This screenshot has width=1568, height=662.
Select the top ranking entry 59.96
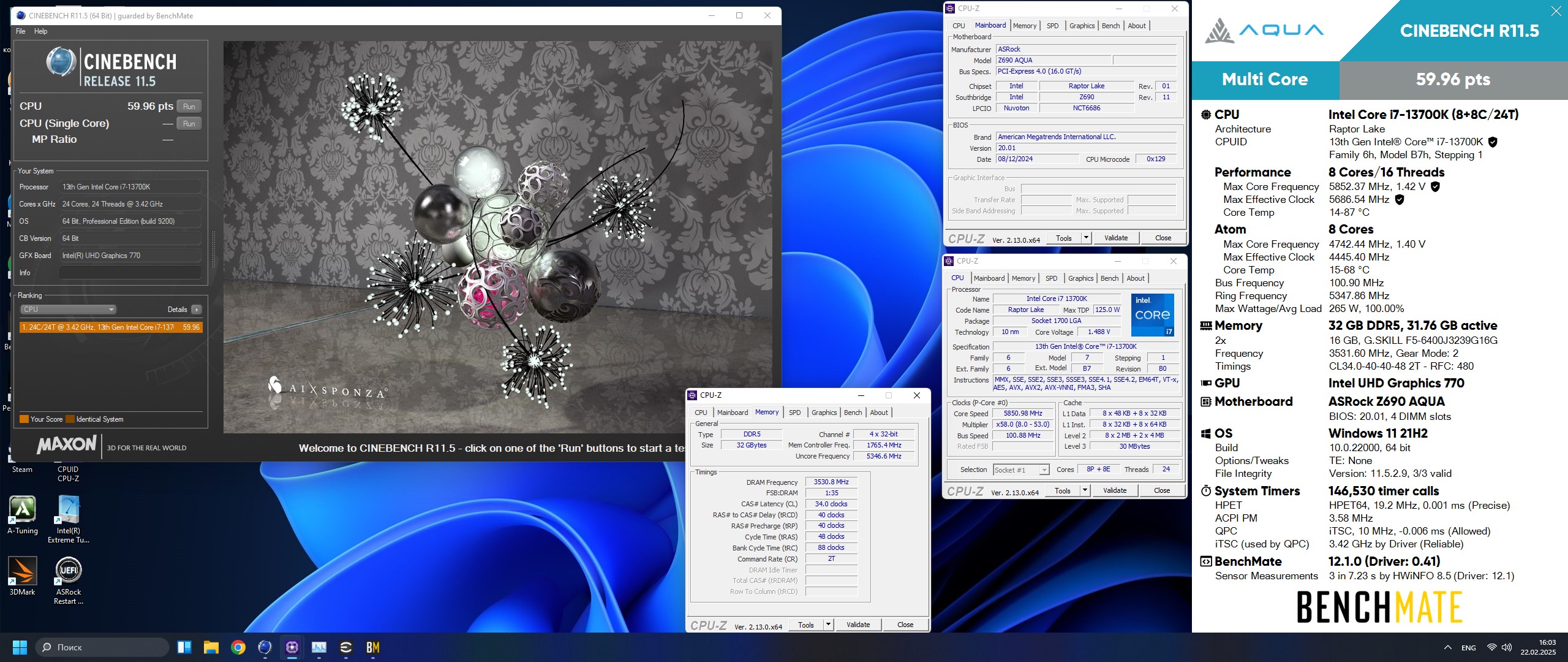click(x=111, y=327)
